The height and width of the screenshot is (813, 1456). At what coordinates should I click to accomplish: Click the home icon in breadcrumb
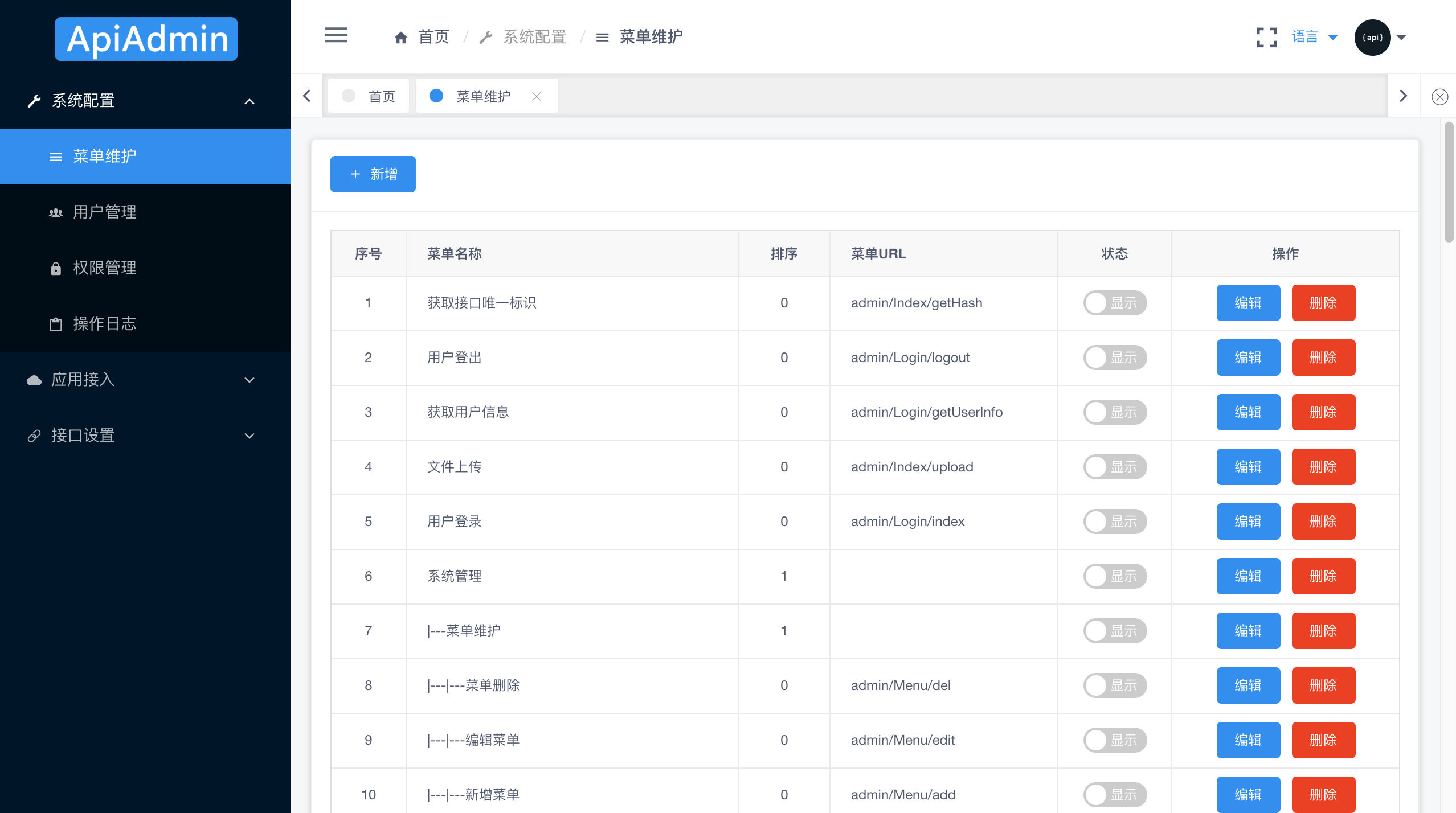[401, 38]
